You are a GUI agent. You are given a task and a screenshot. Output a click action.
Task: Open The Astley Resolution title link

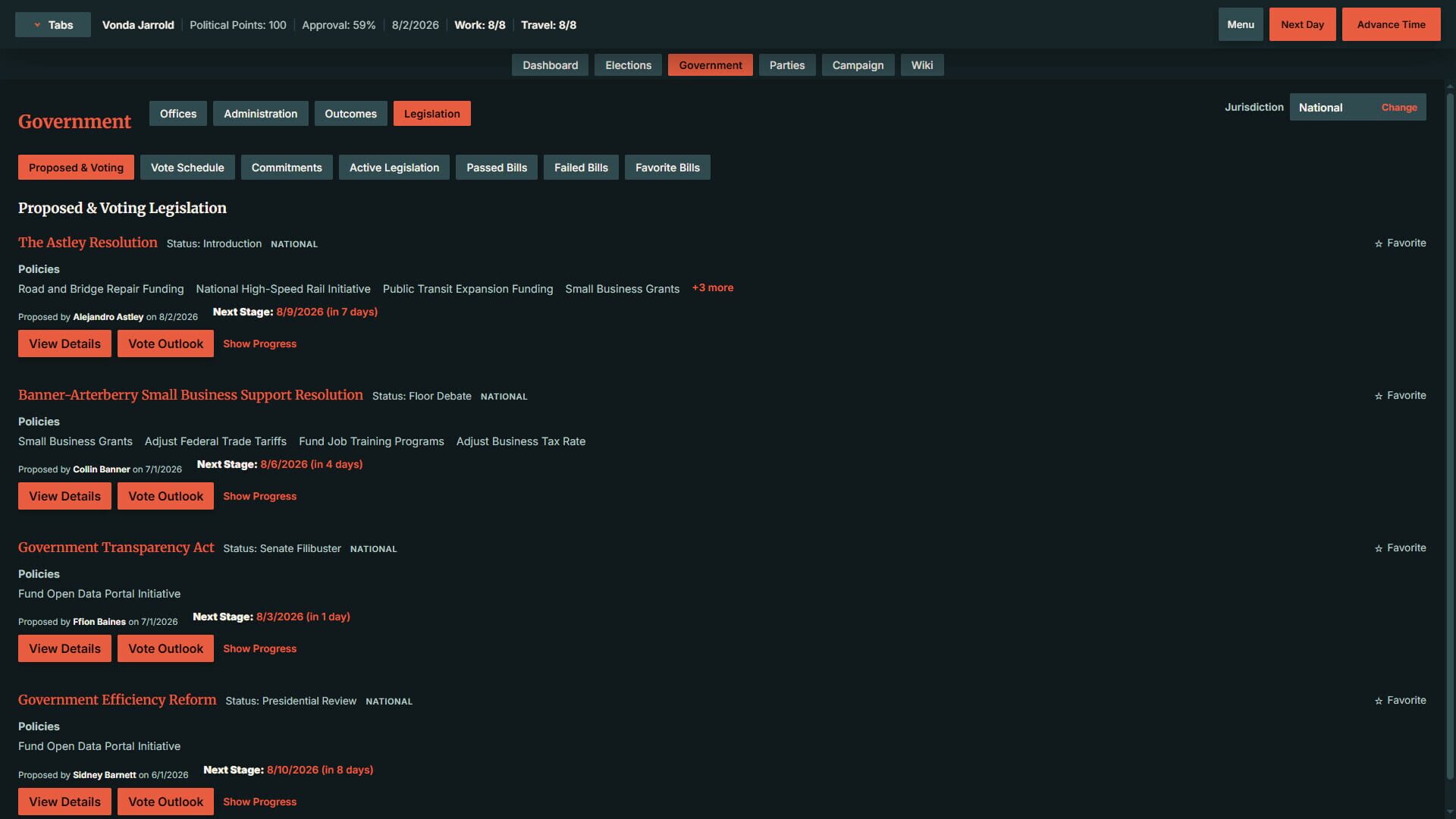[x=88, y=243]
